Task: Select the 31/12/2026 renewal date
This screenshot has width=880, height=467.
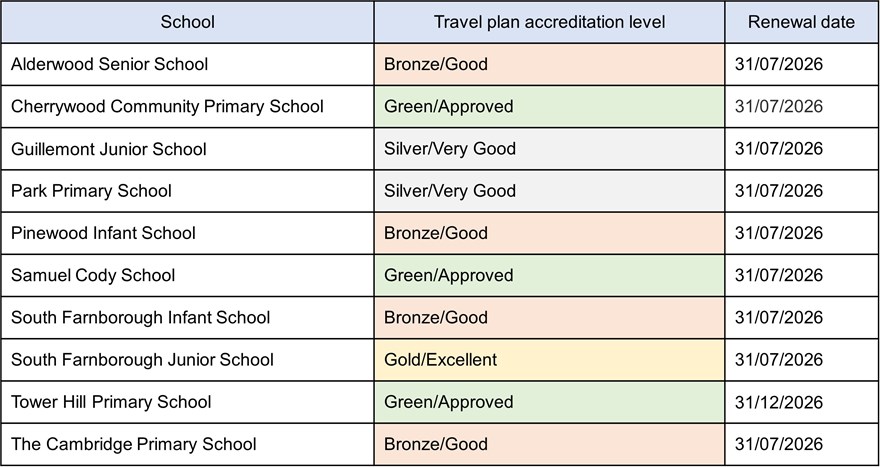Action: [779, 402]
